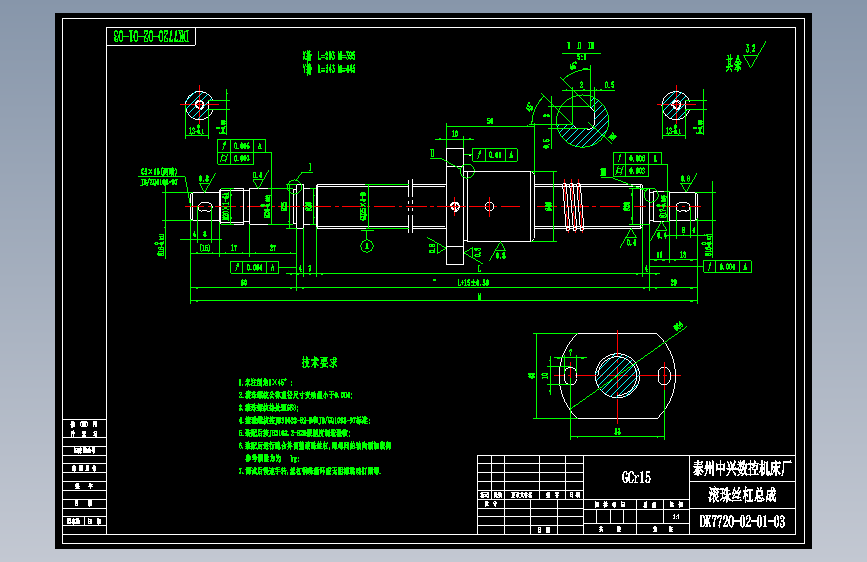
Task: Click the left-end small shaft cross-section view
Action: point(199,105)
